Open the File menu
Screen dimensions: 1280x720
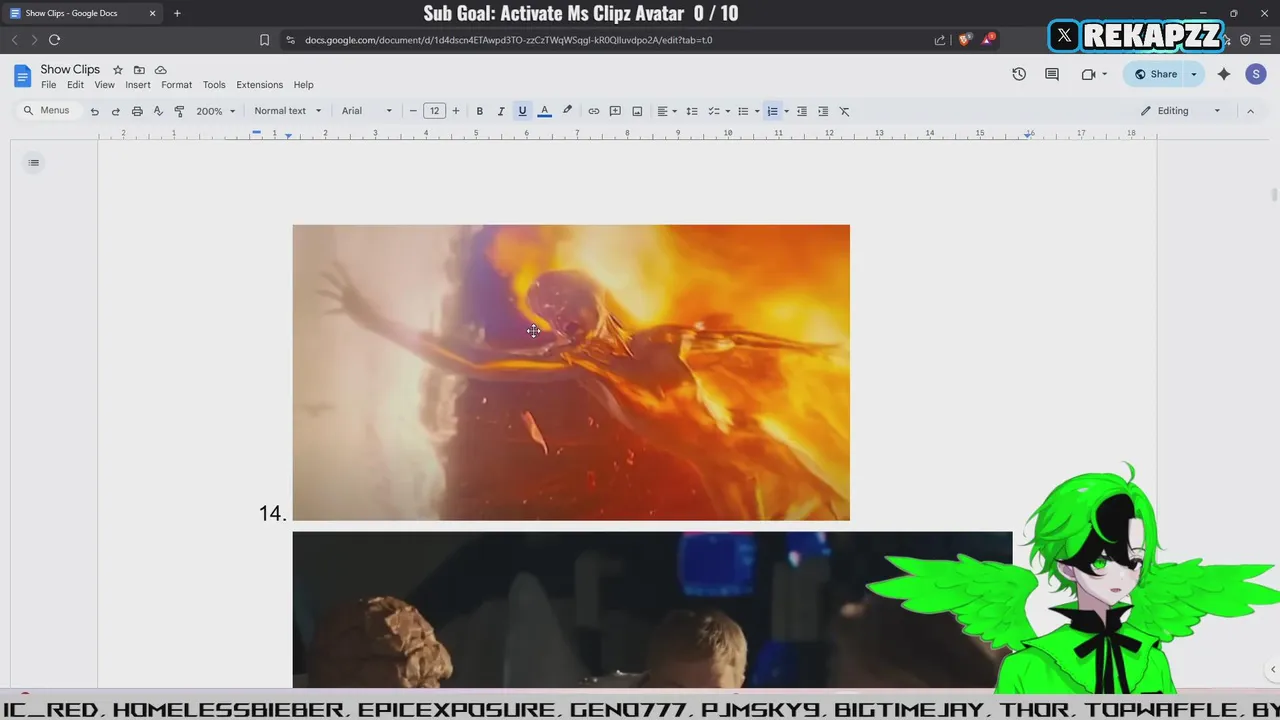[x=48, y=85]
